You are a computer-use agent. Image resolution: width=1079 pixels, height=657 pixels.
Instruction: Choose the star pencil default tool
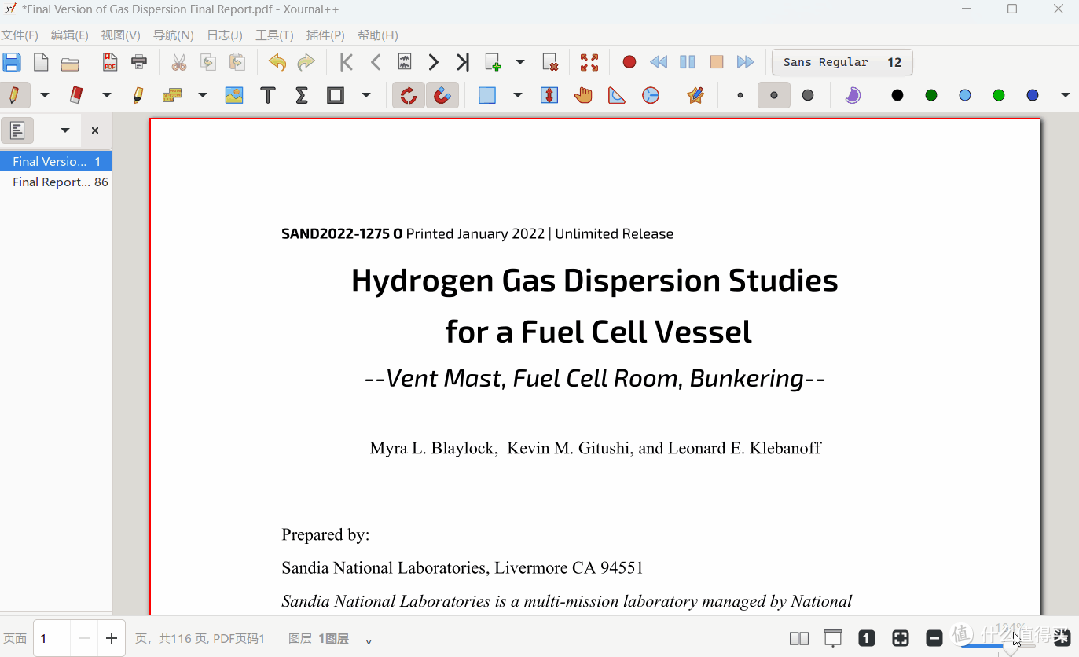(x=696, y=95)
